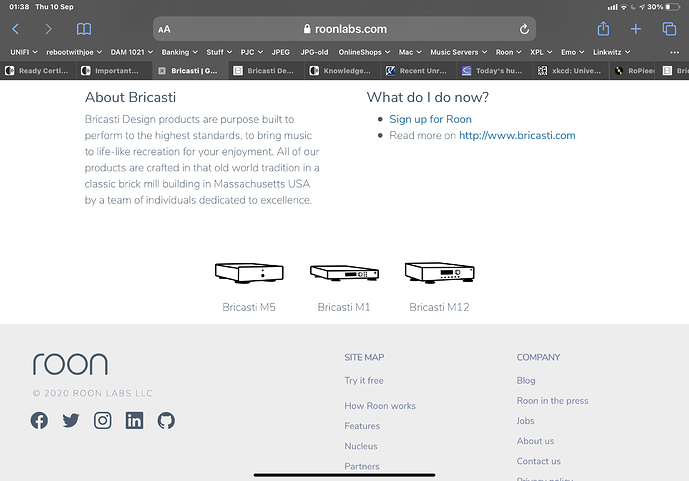Show all tabs overview icon
Screen dimensions: 689x481
[669, 29]
